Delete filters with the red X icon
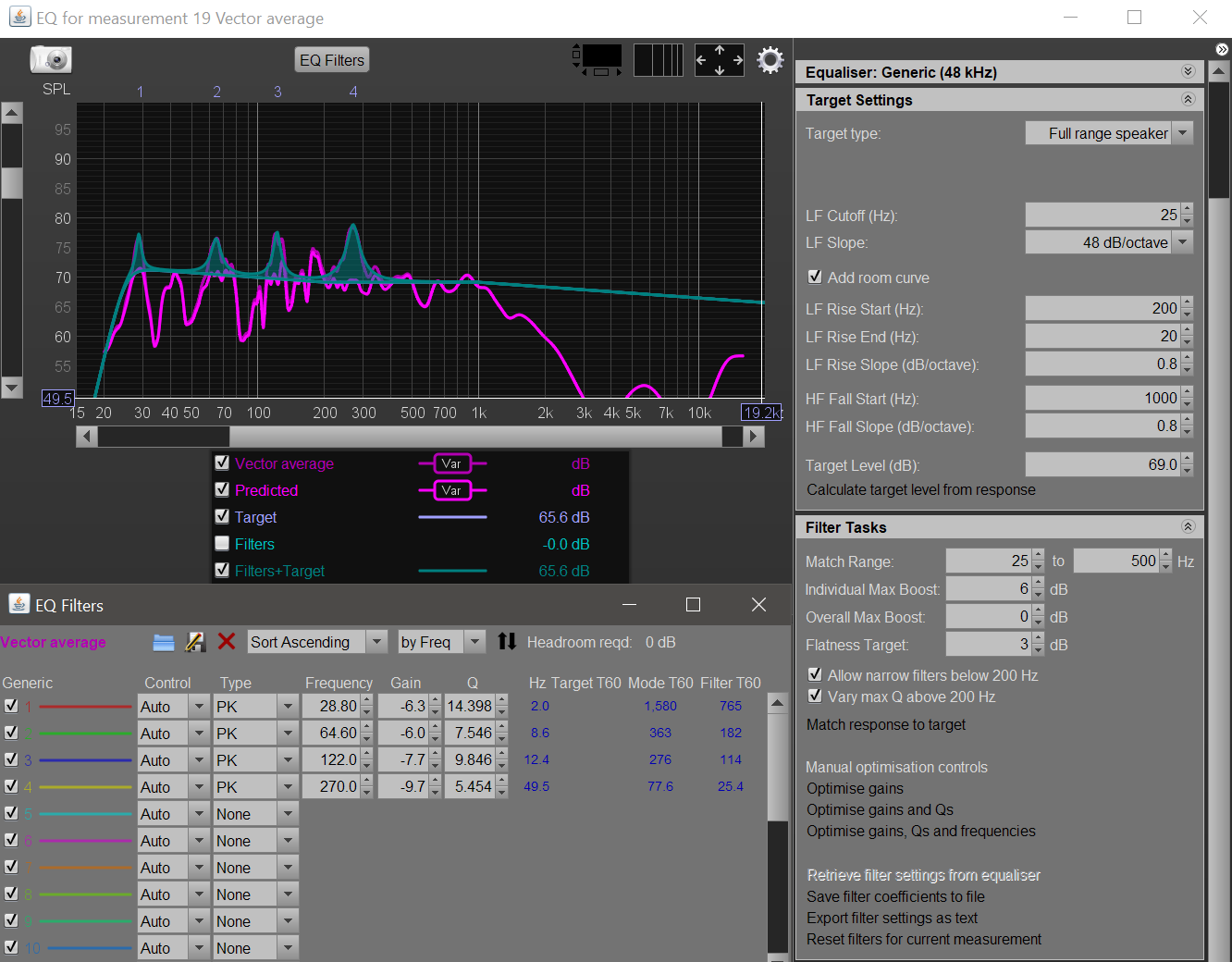Viewport: 1232px width, 962px height. pyautogui.click(x=227, y=641)
